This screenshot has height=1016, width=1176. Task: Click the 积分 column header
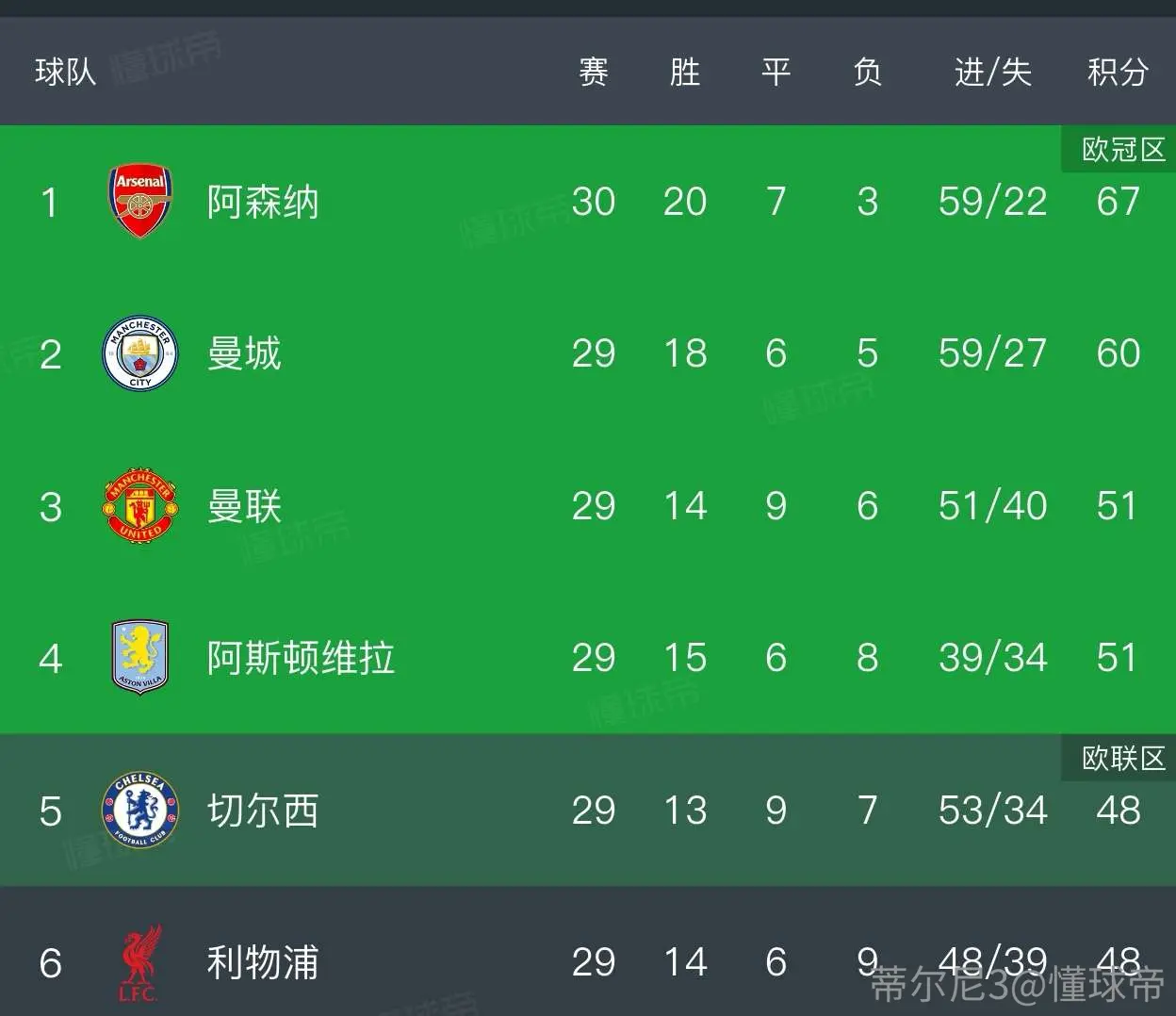click(x=1118, y=72)
